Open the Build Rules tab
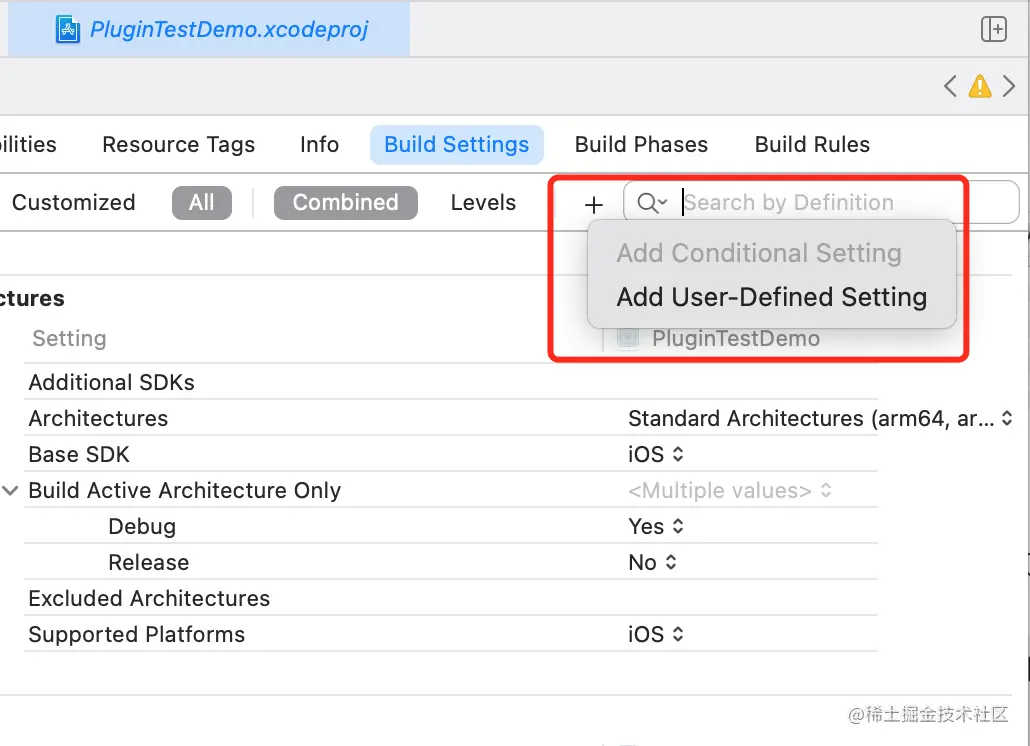The image size is (1030, 746). coord(812,144)
